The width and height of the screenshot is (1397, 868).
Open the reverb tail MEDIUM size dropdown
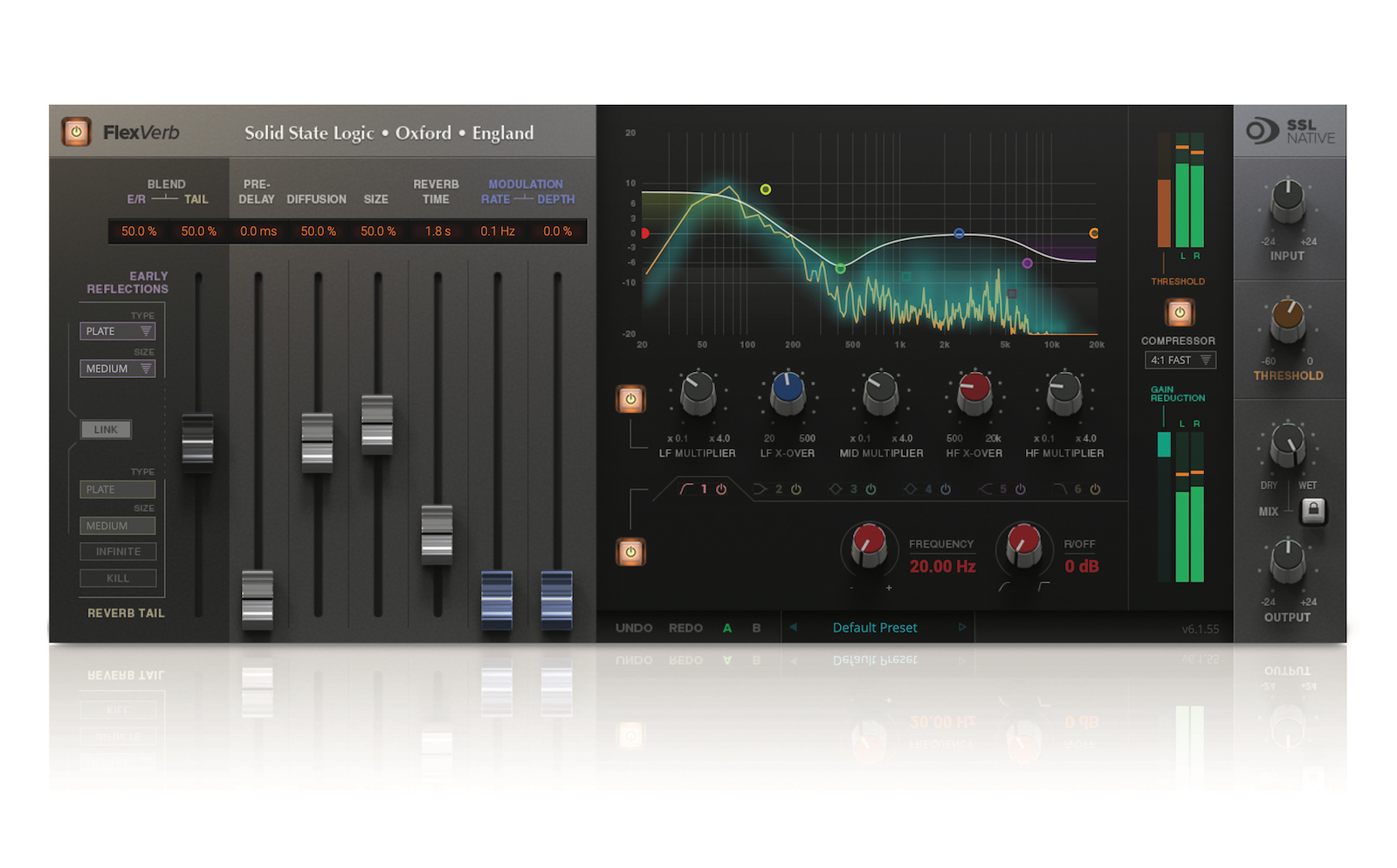(118, 526)
